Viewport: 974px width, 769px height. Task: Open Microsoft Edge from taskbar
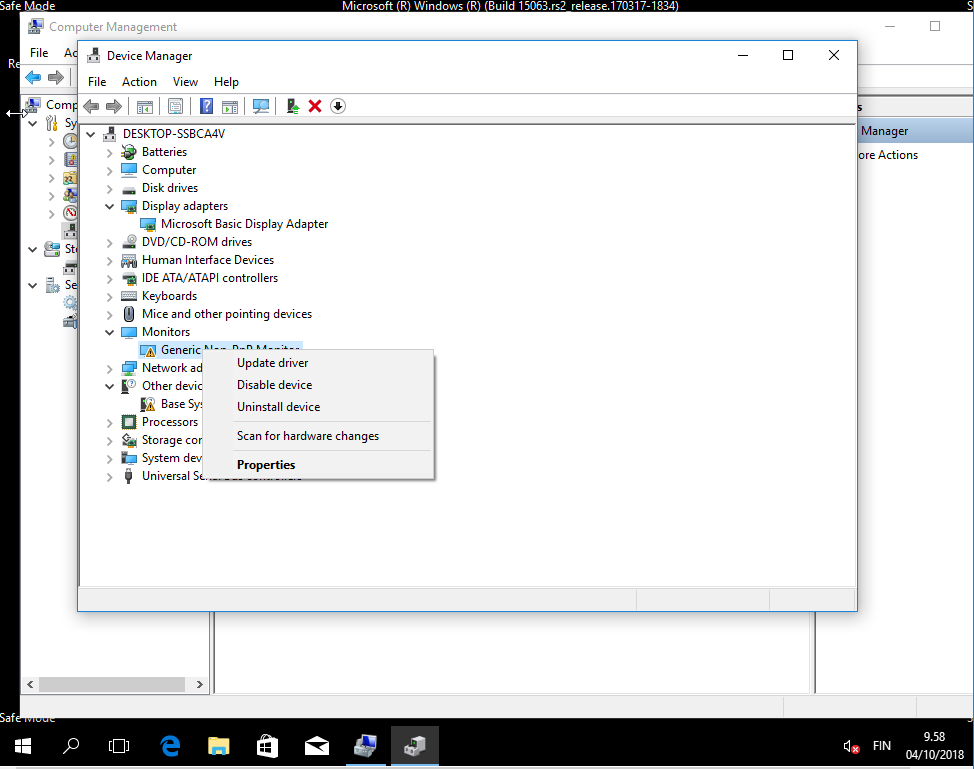(170, 746)
